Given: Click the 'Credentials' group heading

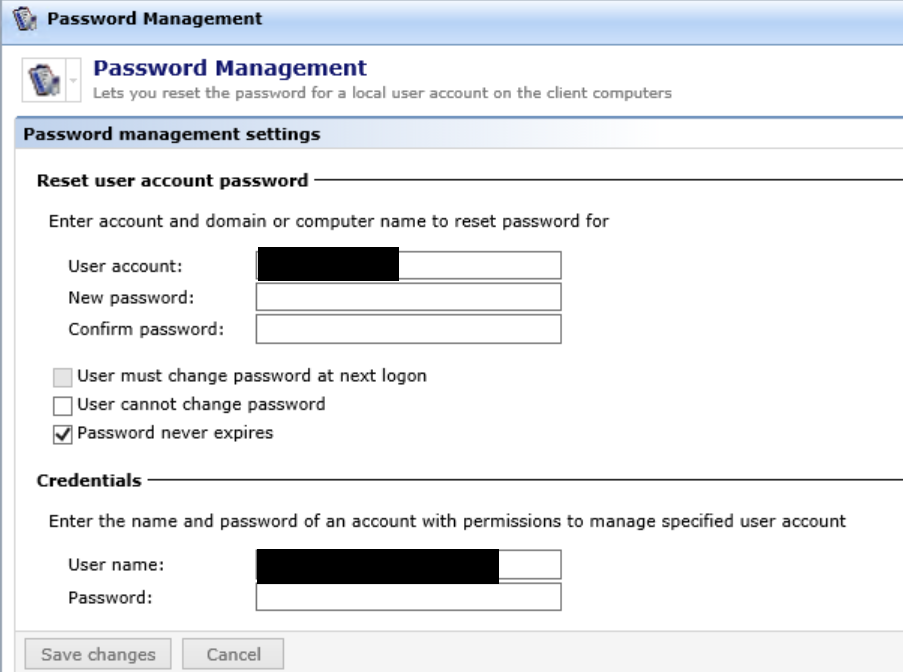Looking at the screenshot, I should 89,481.
